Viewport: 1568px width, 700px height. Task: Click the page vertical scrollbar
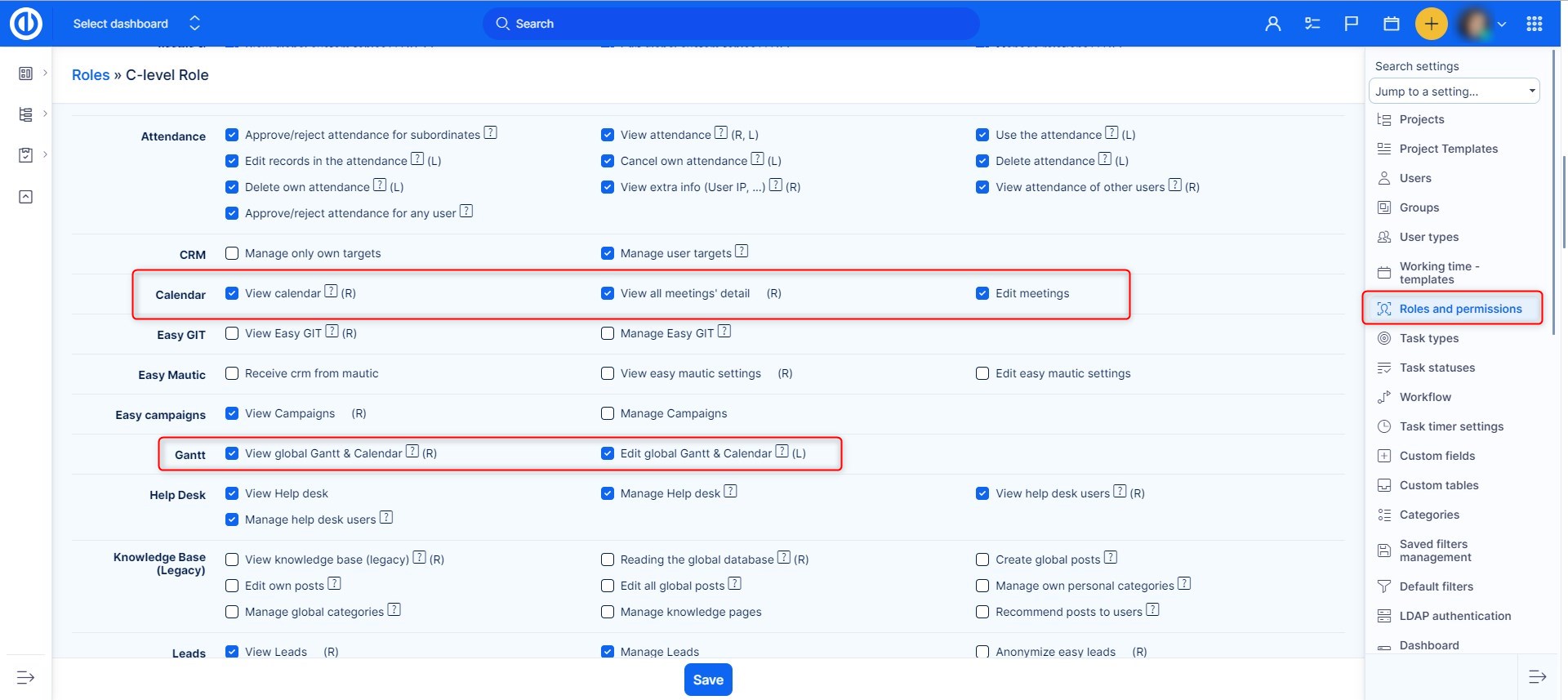1563,204
